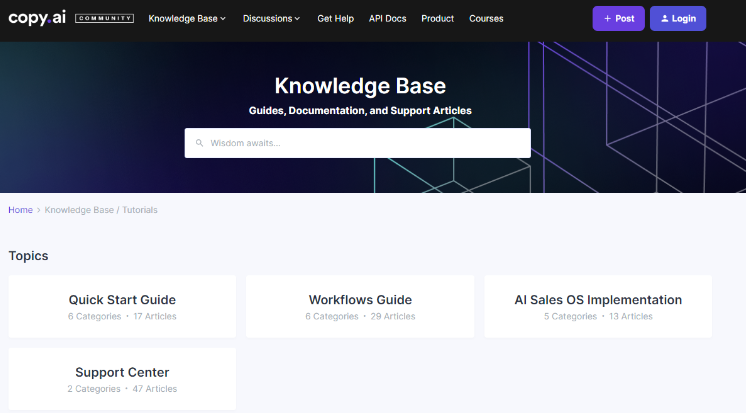Open the Workflows Guide topic
Viewport: 746px width, 413px height.
pyautogui.click(x=360, y=300)
